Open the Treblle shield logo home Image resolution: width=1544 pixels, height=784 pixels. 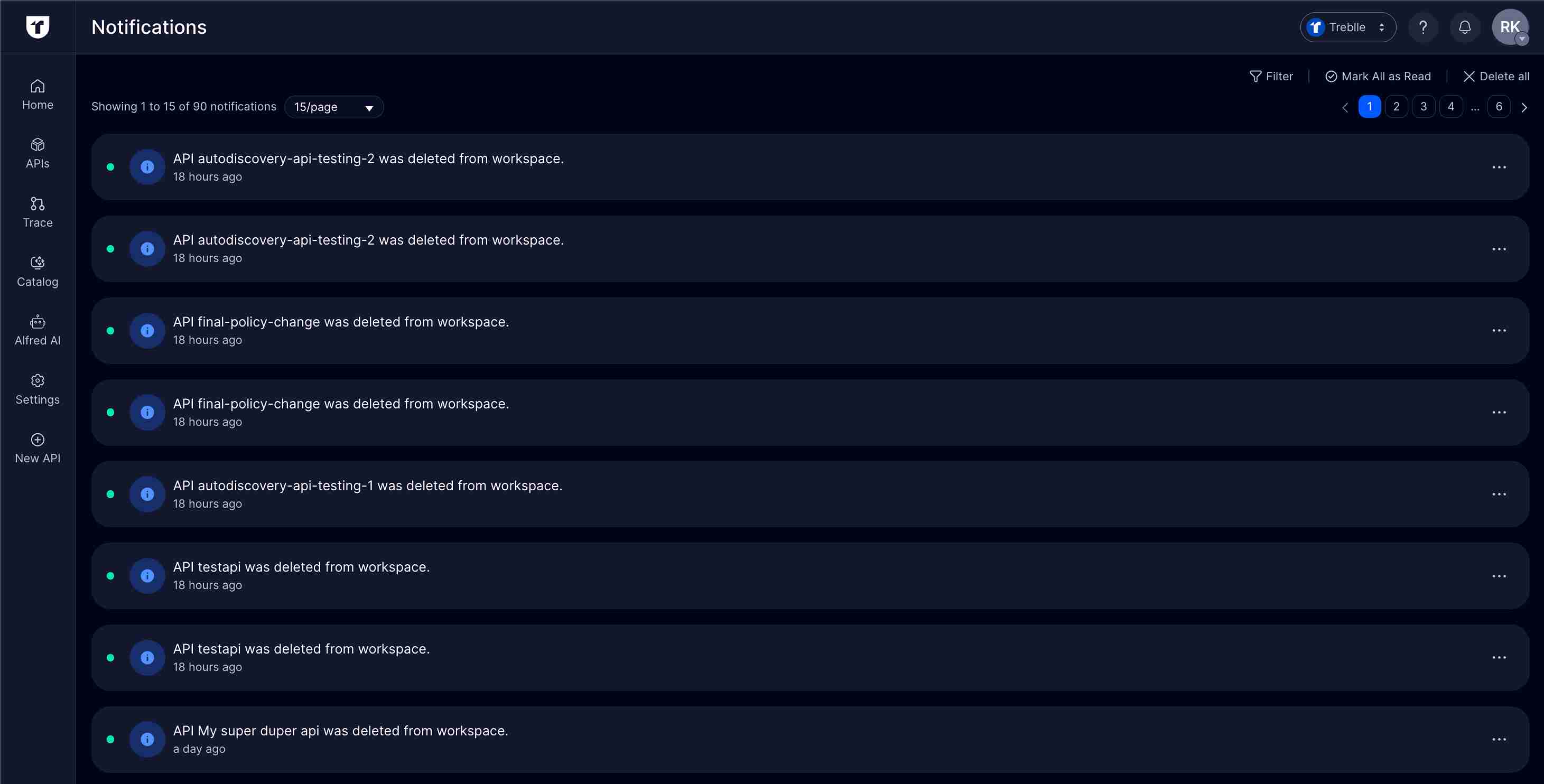click(37, 27)
